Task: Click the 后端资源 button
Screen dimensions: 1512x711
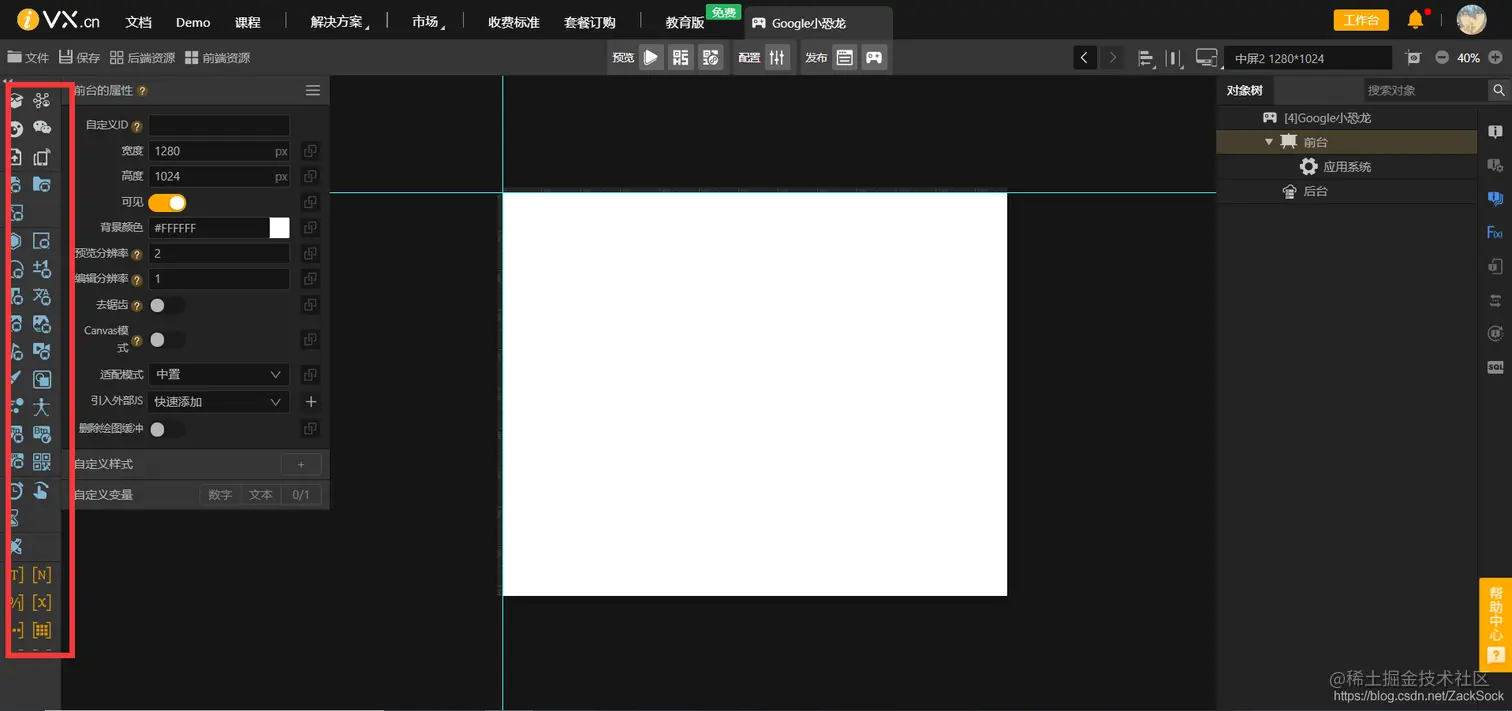Action: point(142,58)
